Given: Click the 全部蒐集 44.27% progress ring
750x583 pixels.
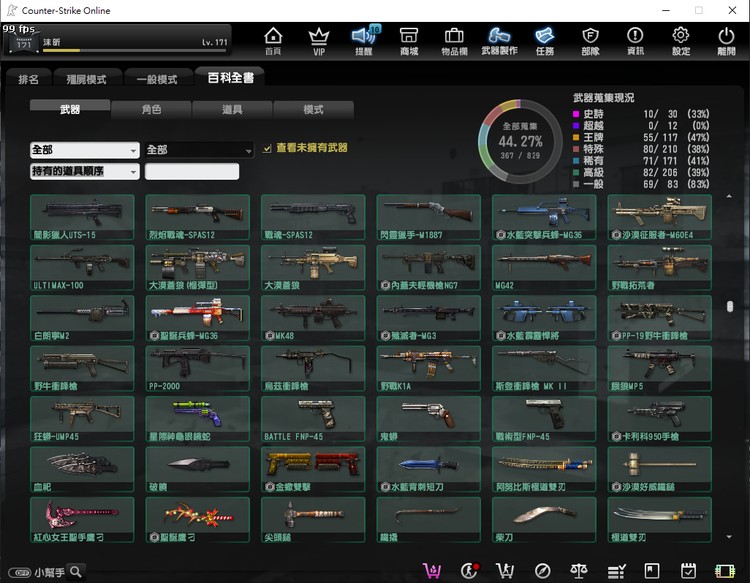Looking at the screenshot, I should 520,141.
